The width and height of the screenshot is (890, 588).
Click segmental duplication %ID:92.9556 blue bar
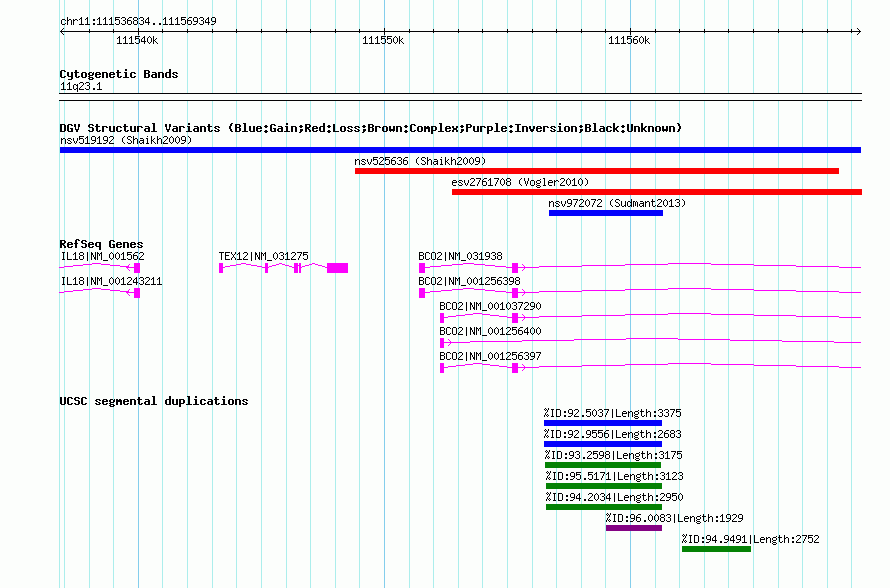click(x=603, y=444)
